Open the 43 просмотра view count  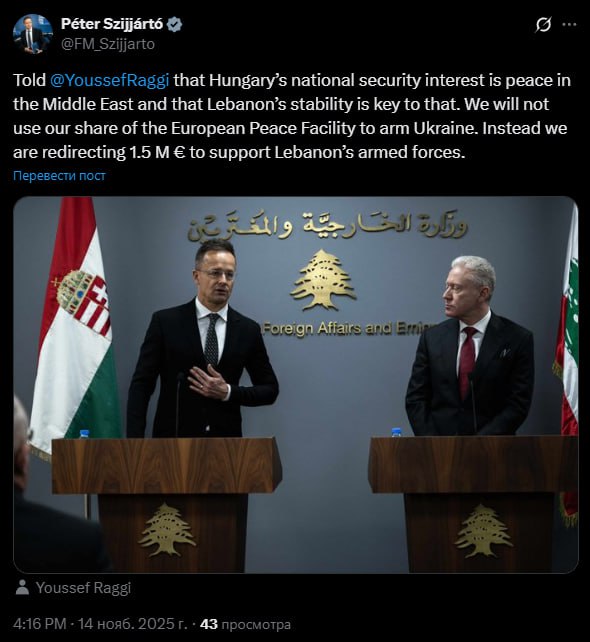click(x=245, y=624)
